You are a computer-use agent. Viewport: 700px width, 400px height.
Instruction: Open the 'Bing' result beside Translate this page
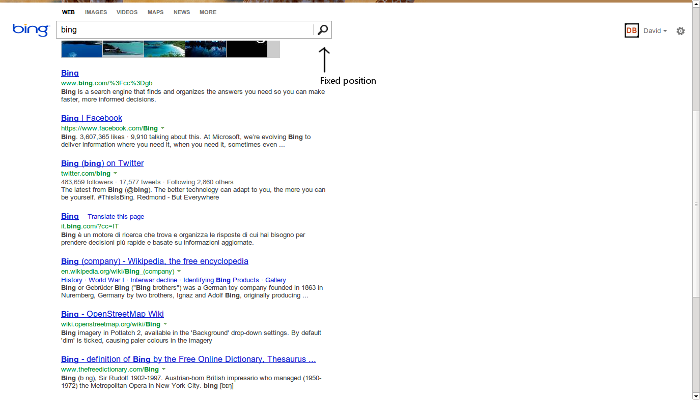tap(70, 217)
